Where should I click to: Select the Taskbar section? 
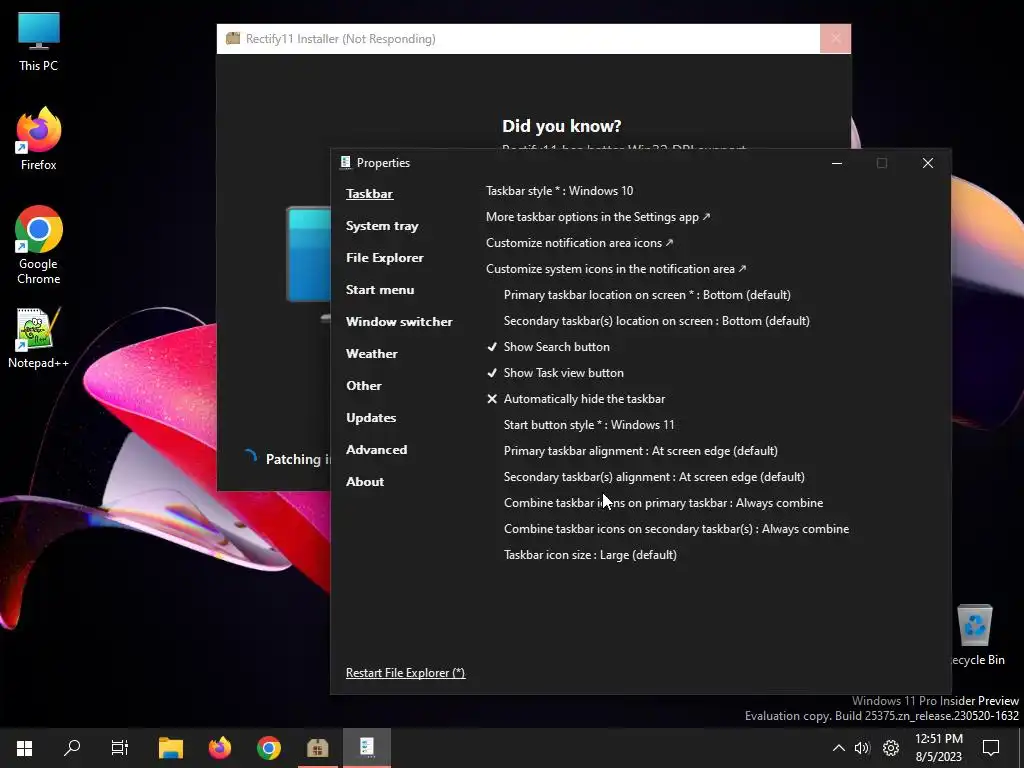pos(370,194)
